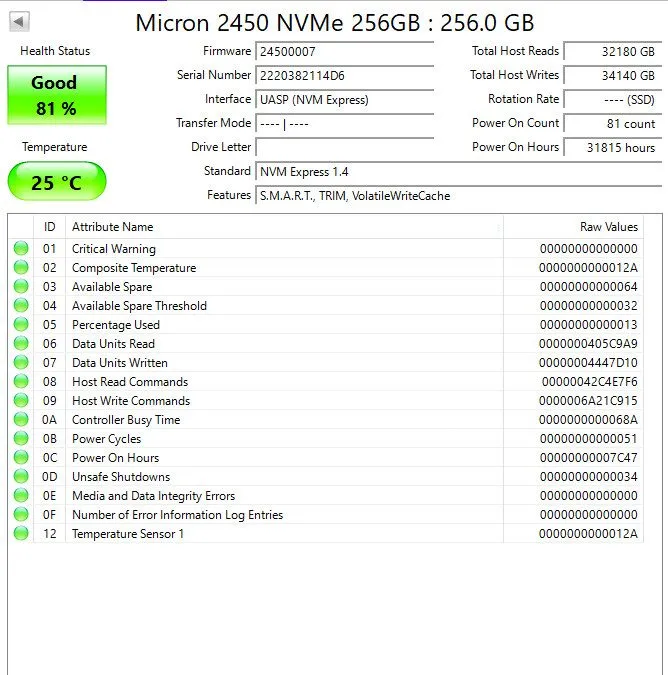Click the empty Drive Letter field
Viewport: 668px width, 675px height.
click(x=344, y=148)
